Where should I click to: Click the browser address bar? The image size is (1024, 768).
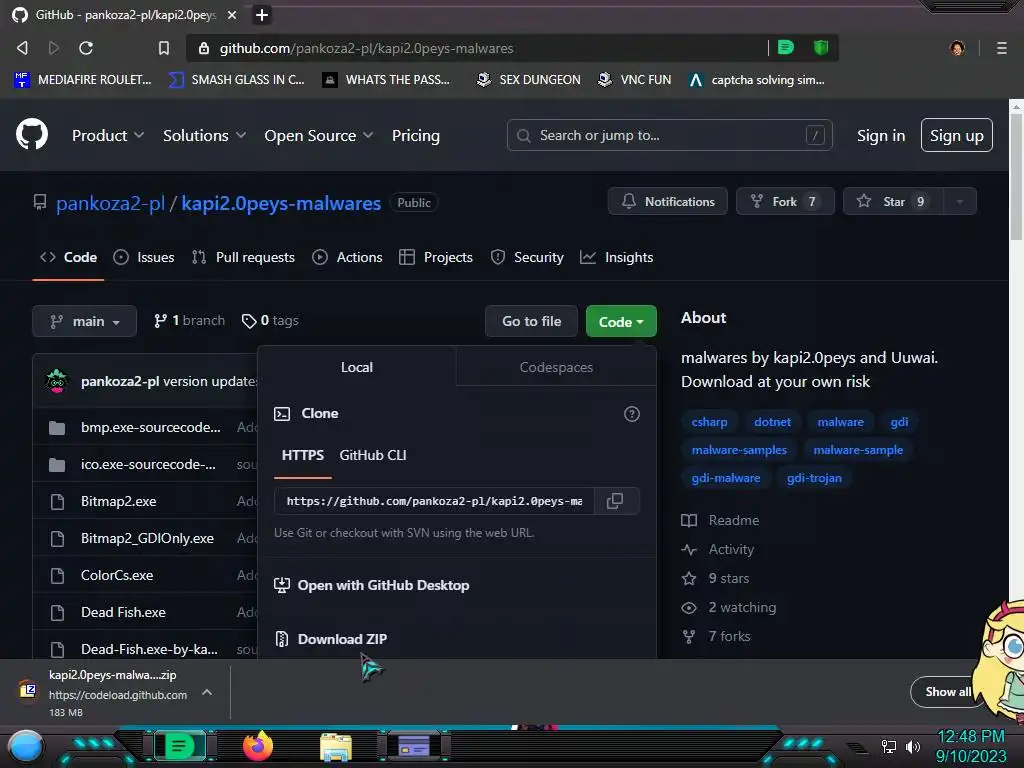pyautogui.click(x=479, y=48)
